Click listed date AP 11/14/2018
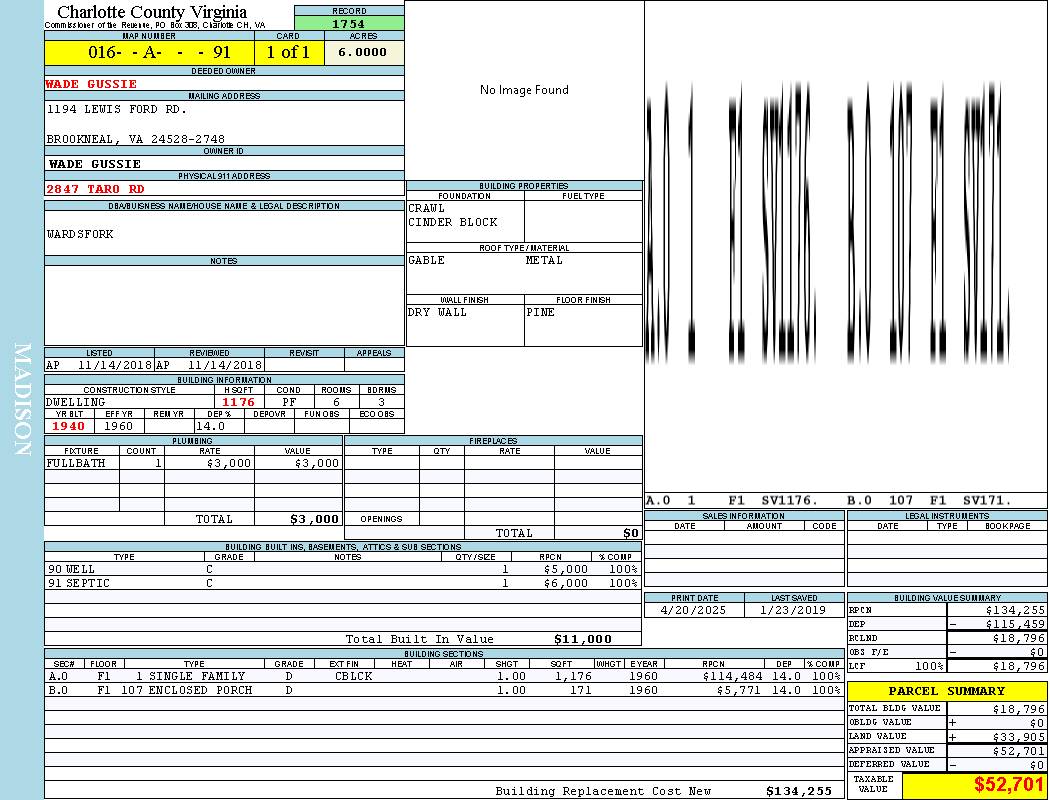1050x800 pixels. [x=99, y=365]
